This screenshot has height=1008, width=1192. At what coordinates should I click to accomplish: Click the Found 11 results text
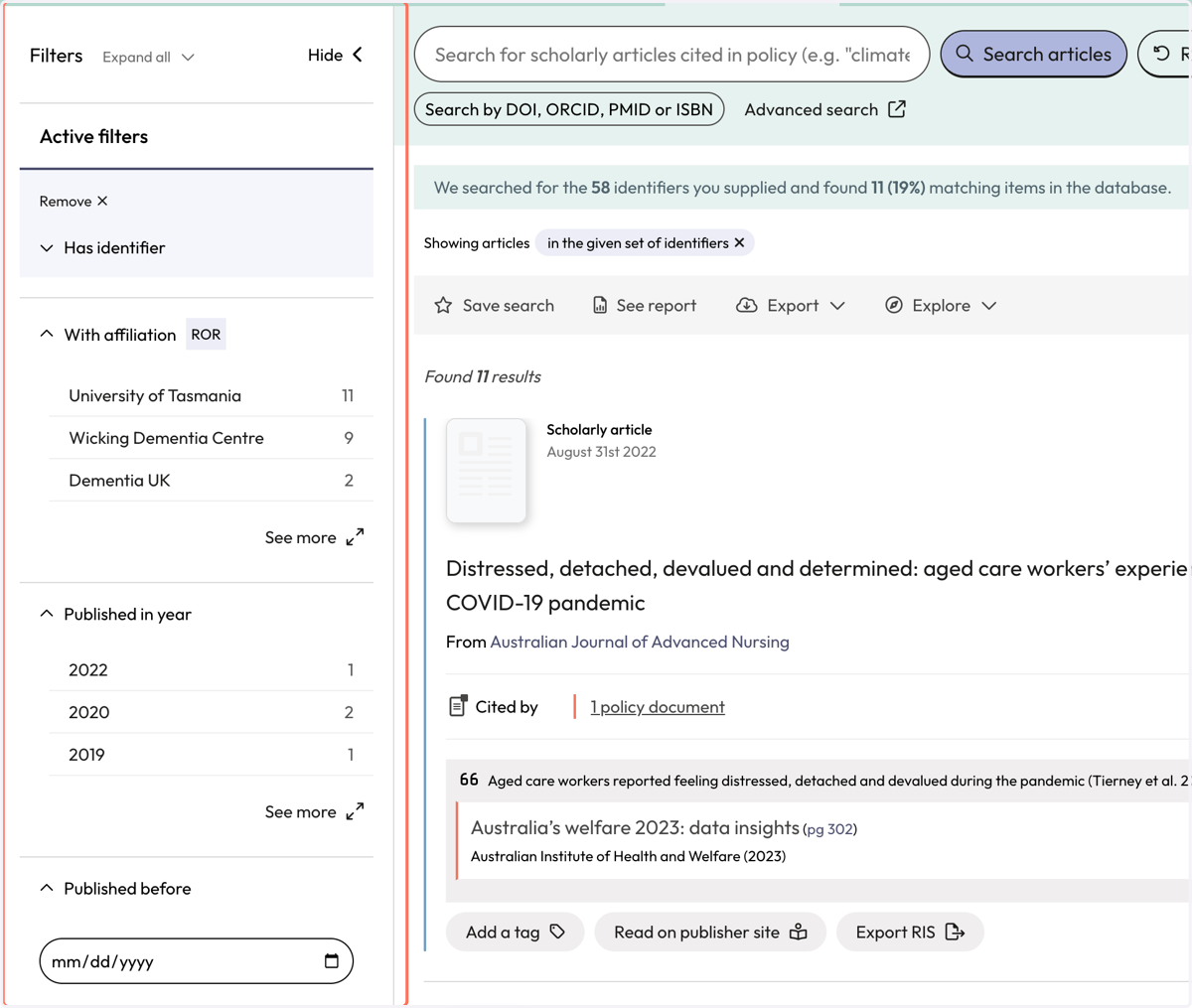pyautogui.click(x=483, y=376)
